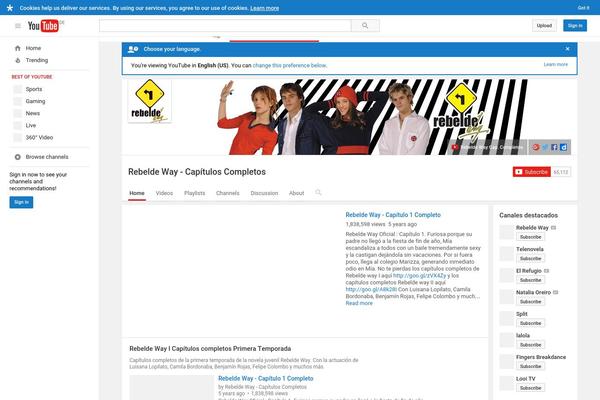Open Learn more in language banner
Image resolution: width=600 pixels, height=400 pixels.
(556, 64)
